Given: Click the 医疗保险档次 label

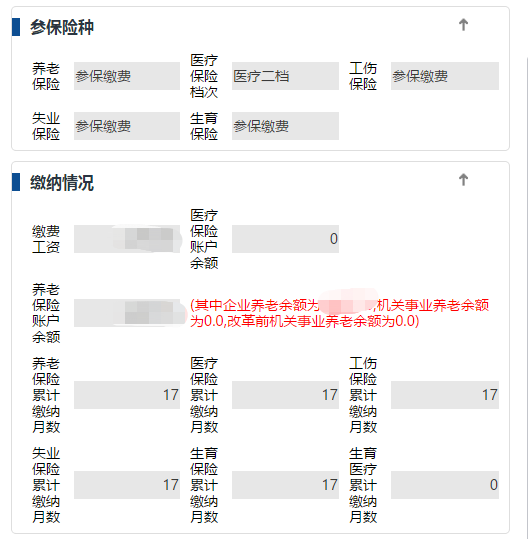Looking at the screenshot, I should click(x=204, y=76).
